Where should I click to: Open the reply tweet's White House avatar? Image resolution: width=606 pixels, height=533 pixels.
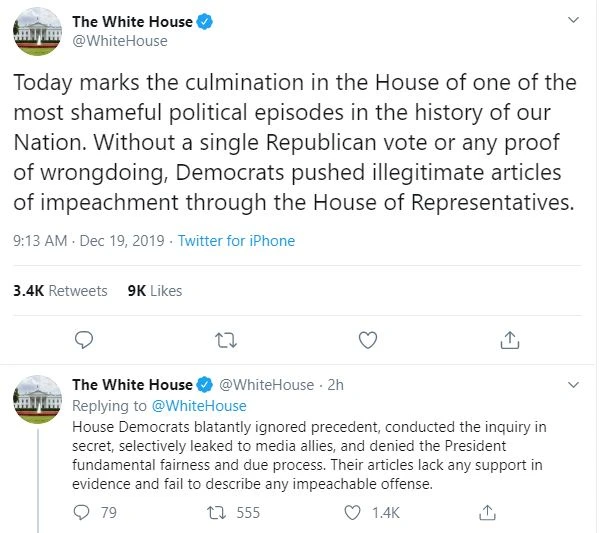click(37, 399)
